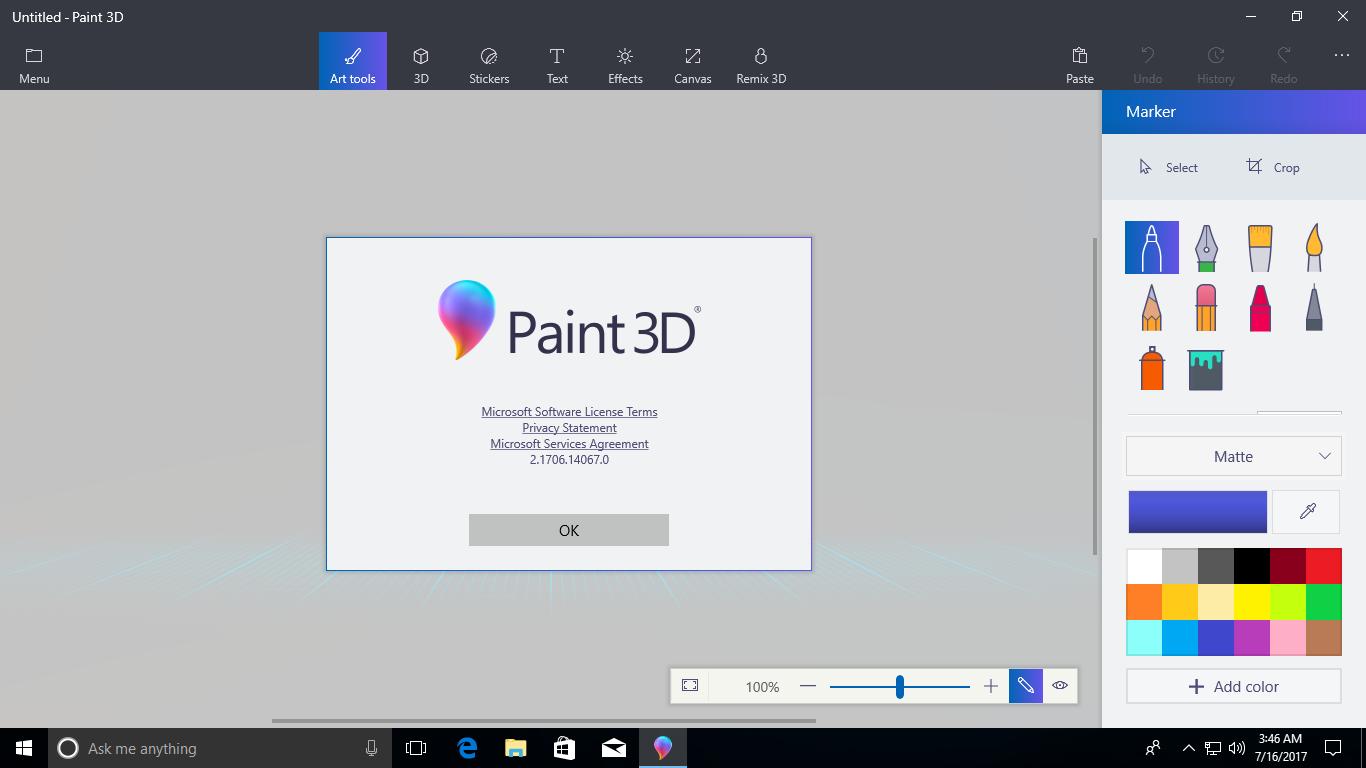Click the Crop tool
The width and height of the screenshot is (1366, 768).
point(1273,167)
